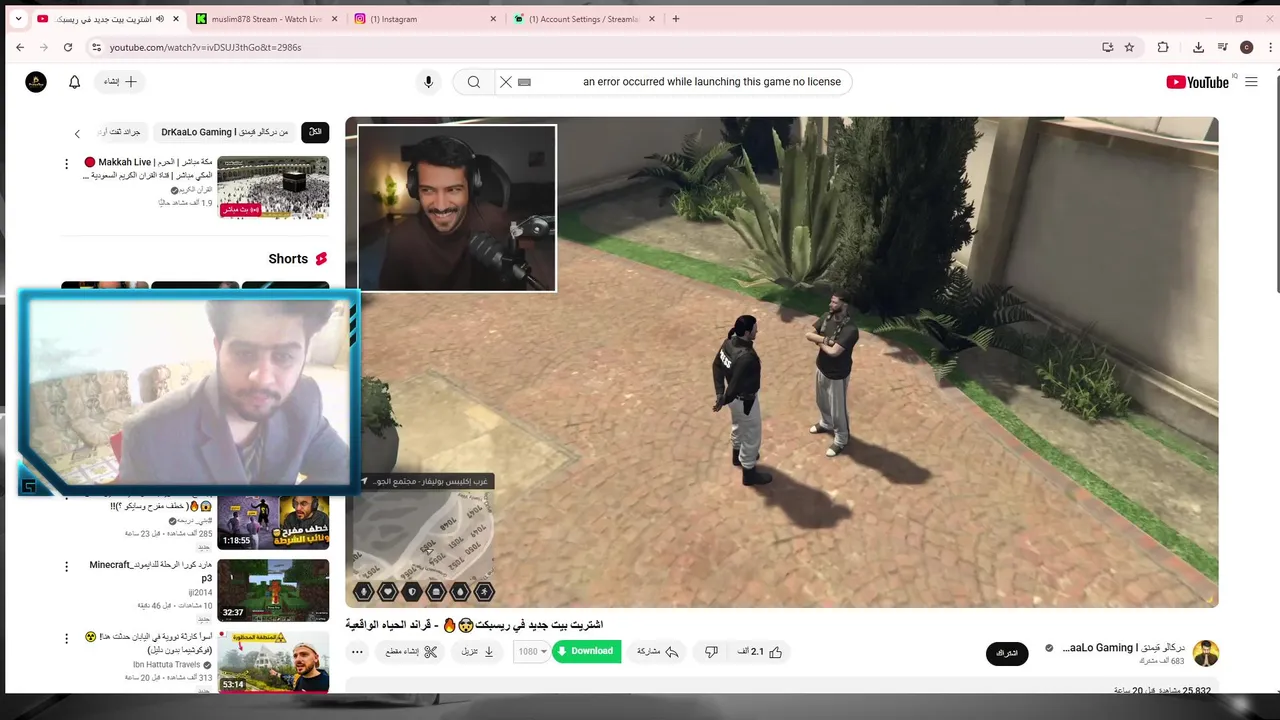This screenshot has width=1280, height=720.
Task: Open the Minecraft 32:37 video thumbnail
Action: [x=273, y=590]
